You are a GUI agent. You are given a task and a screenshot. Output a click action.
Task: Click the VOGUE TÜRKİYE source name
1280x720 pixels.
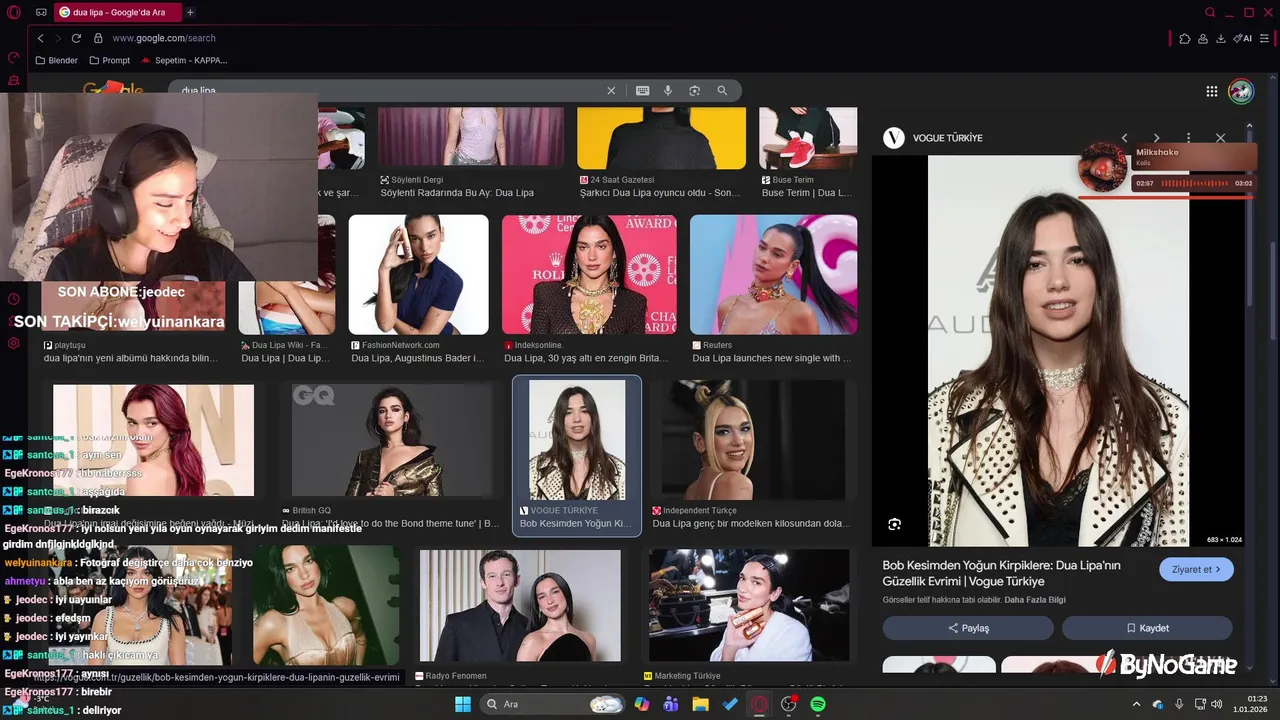(947, 138)
